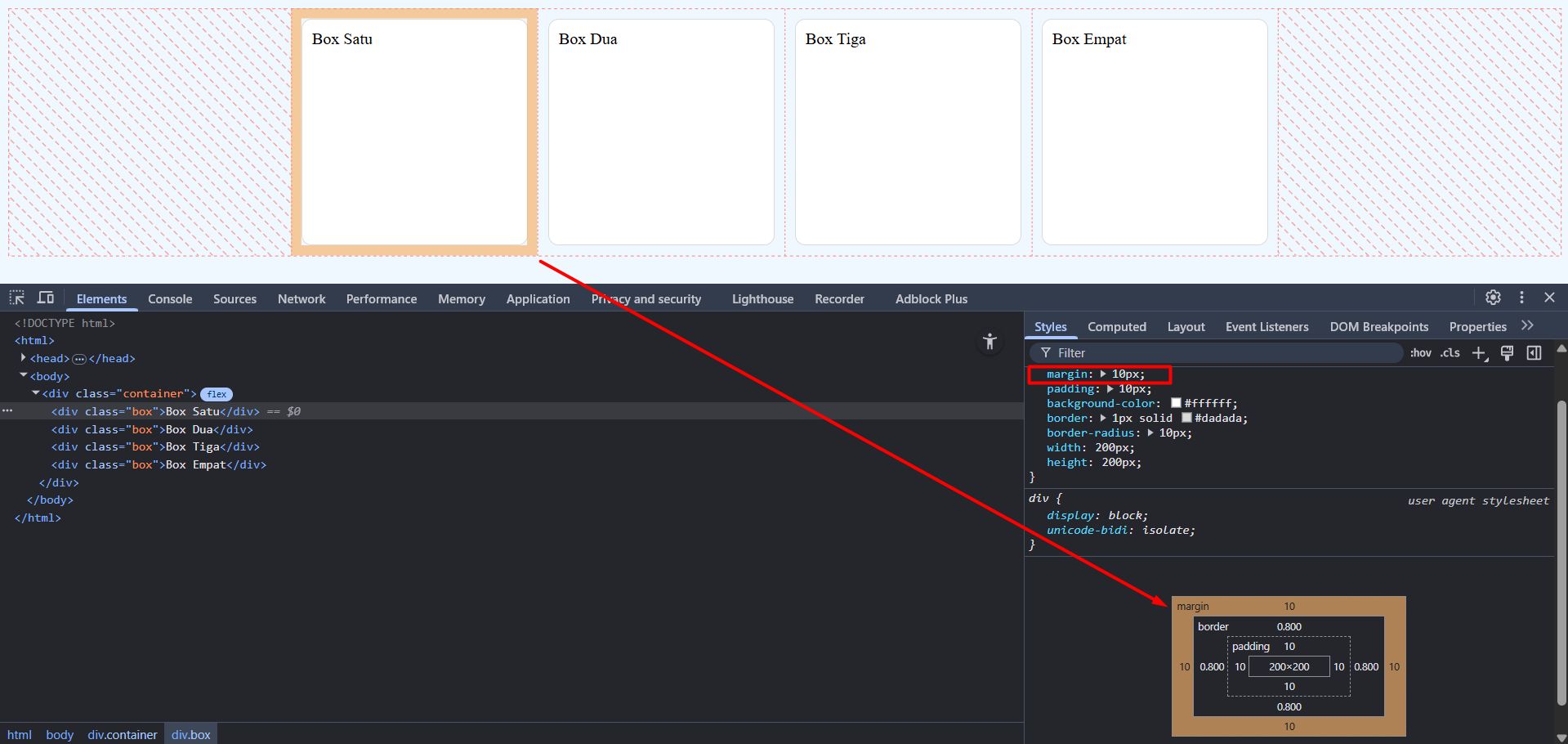Viewport: 1568px width, 744px height.
Task: Show more Styles sidebar tabs
Action: click(1528, 325)
